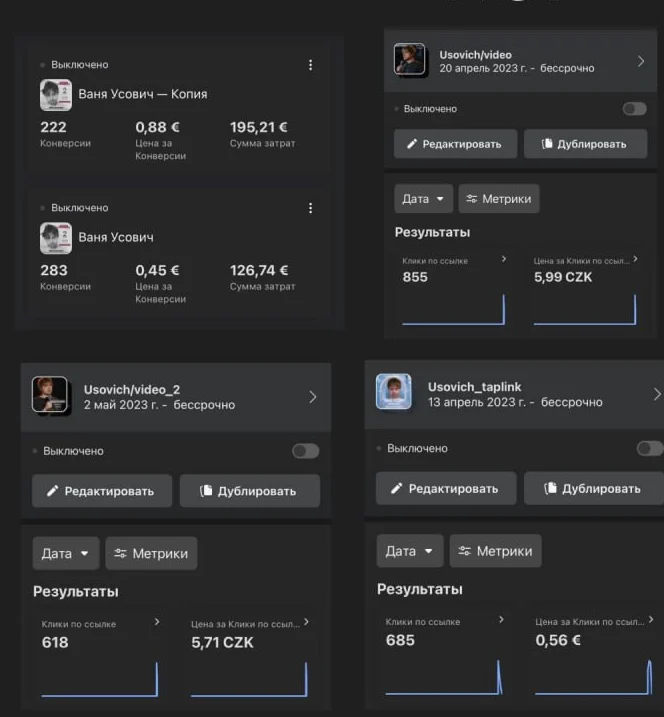This screenshot has width=664, height=717.
Task: Open Метрики settings under Usovich/video
Action: point(499,199)
